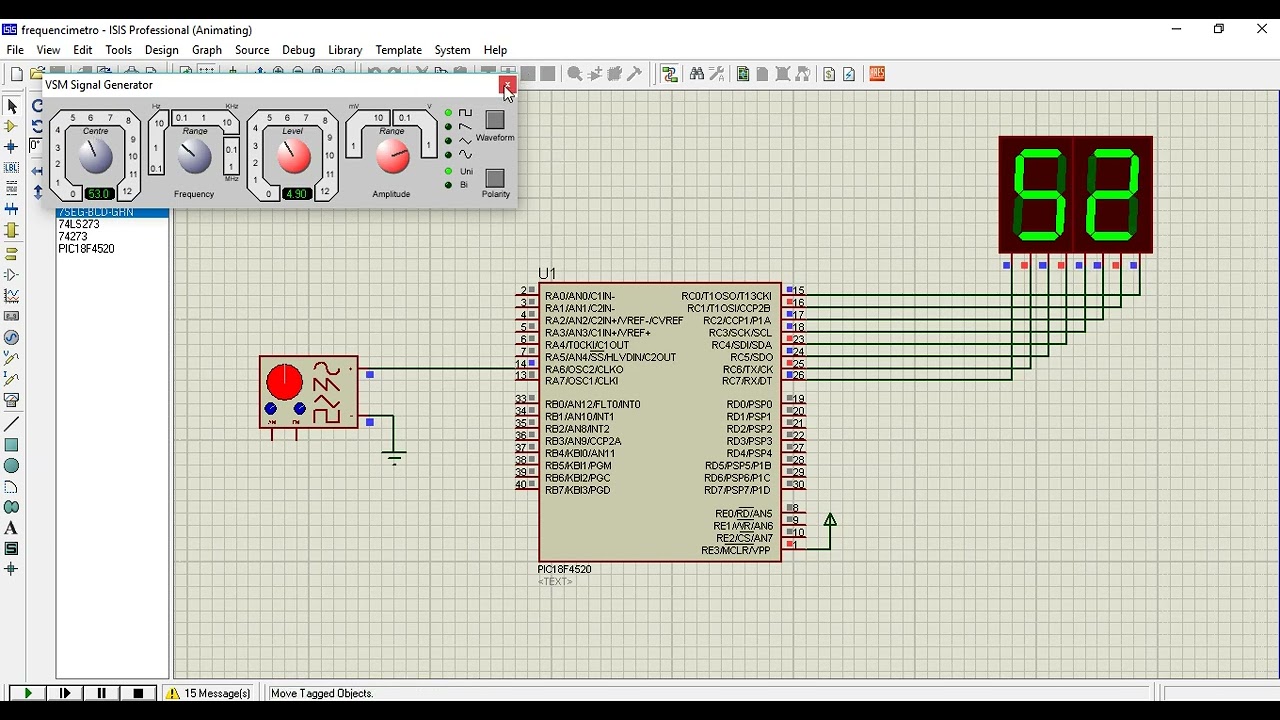The height and width of the screenshot is (720, 1280).
Task: Open the Graph menu
Action: tap(207, 50)
